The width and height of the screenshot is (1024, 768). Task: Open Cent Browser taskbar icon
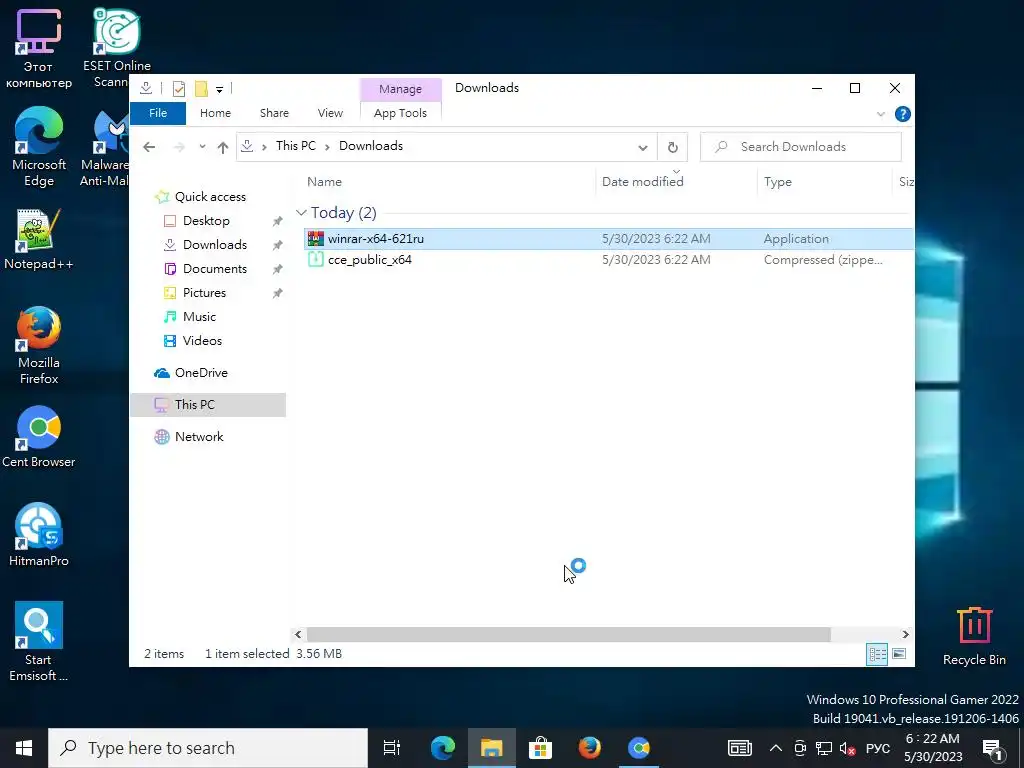coord(639,748)
